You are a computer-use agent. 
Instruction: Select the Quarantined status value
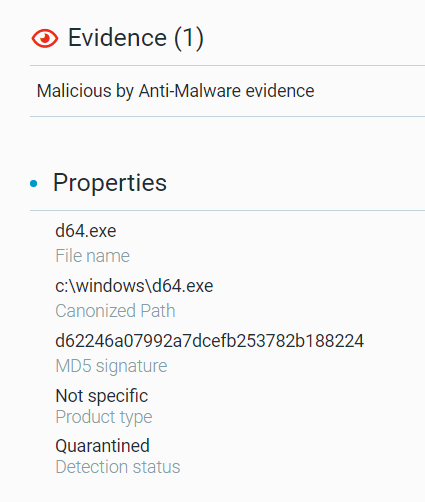(102, 446)
